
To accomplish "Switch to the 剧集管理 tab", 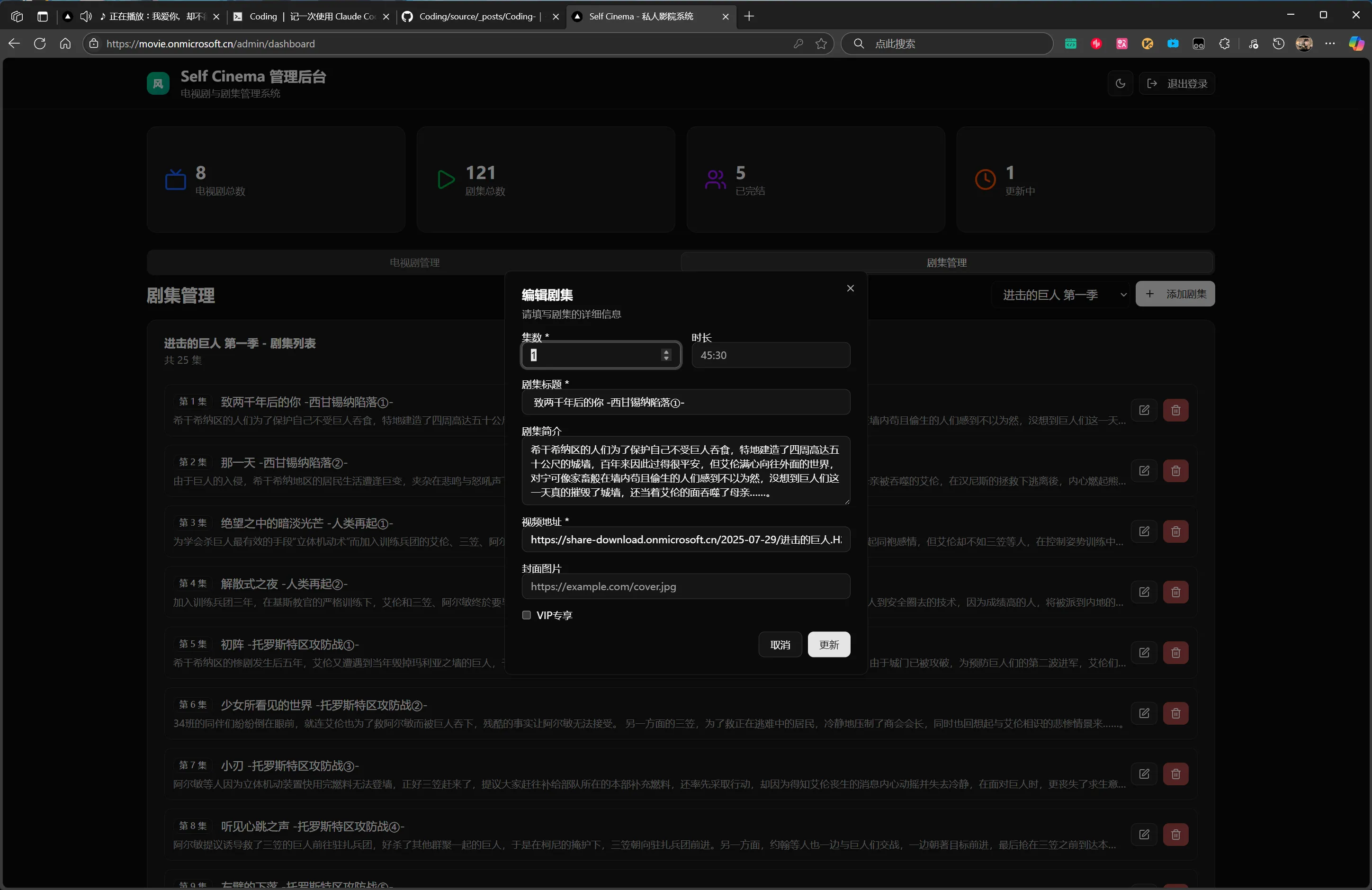I will (x=947, y=263).
